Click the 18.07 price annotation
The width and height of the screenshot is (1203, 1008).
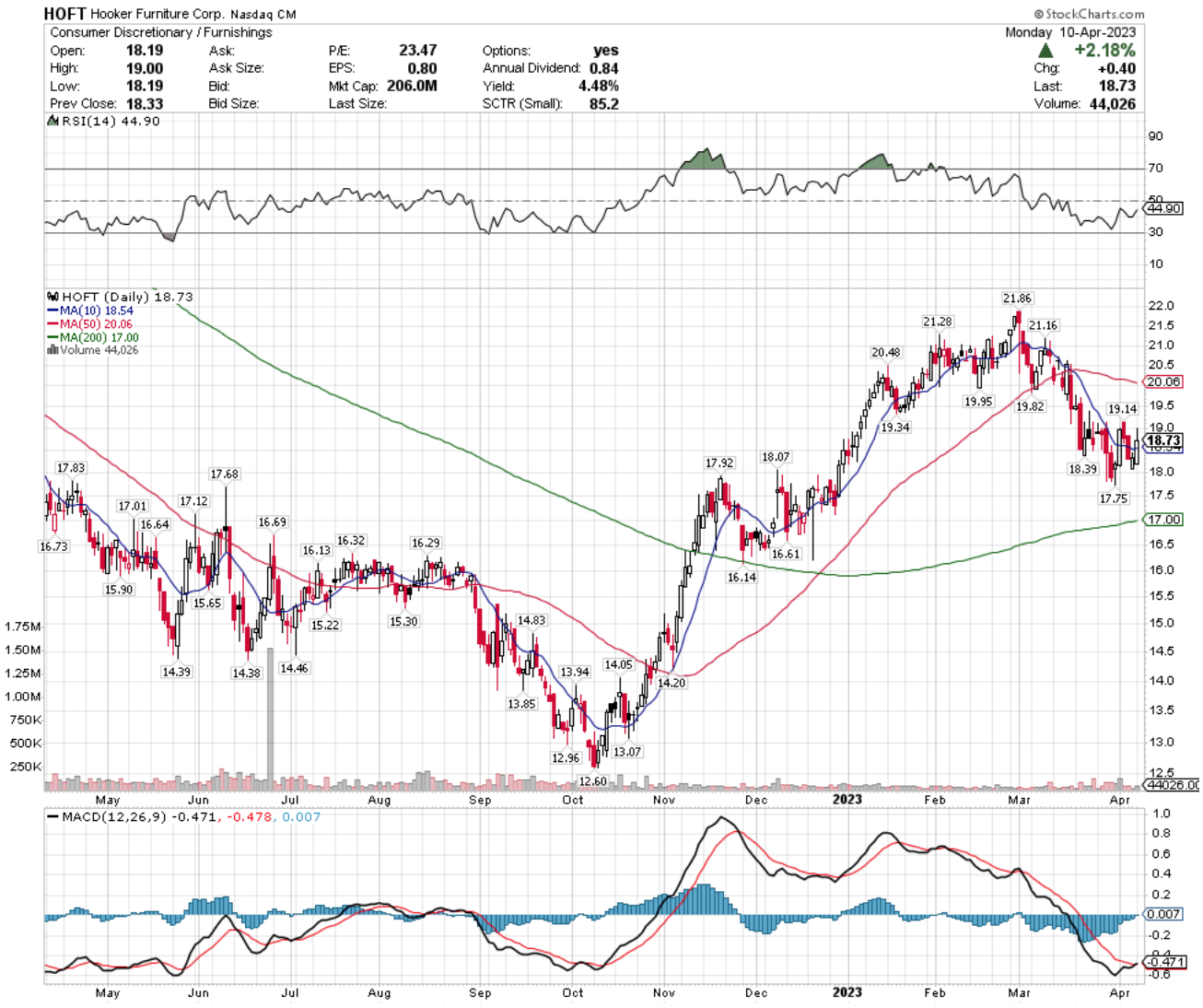pyautogui.click(x=776, y=457)
